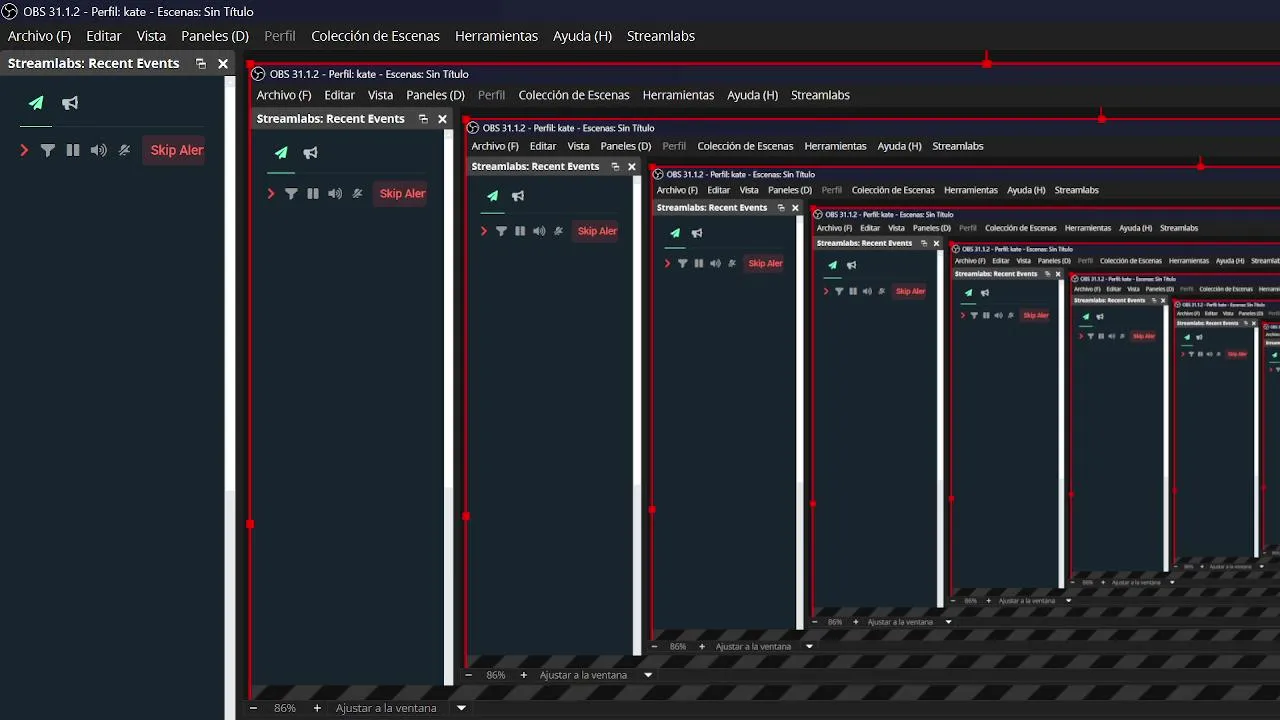Close the Streamlabs Recent Events dock

223,63
